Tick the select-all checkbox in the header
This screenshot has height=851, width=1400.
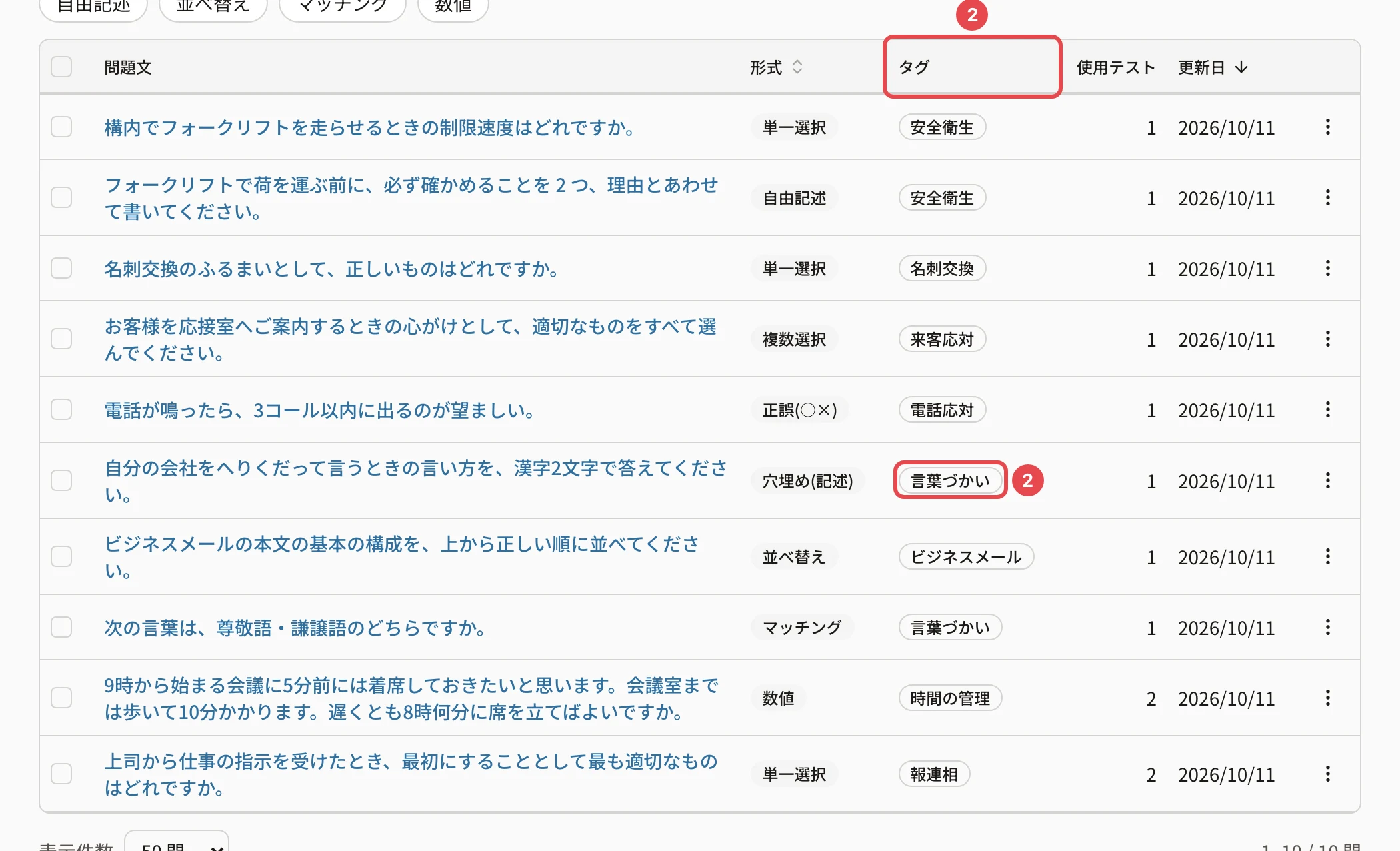point(61,67)
